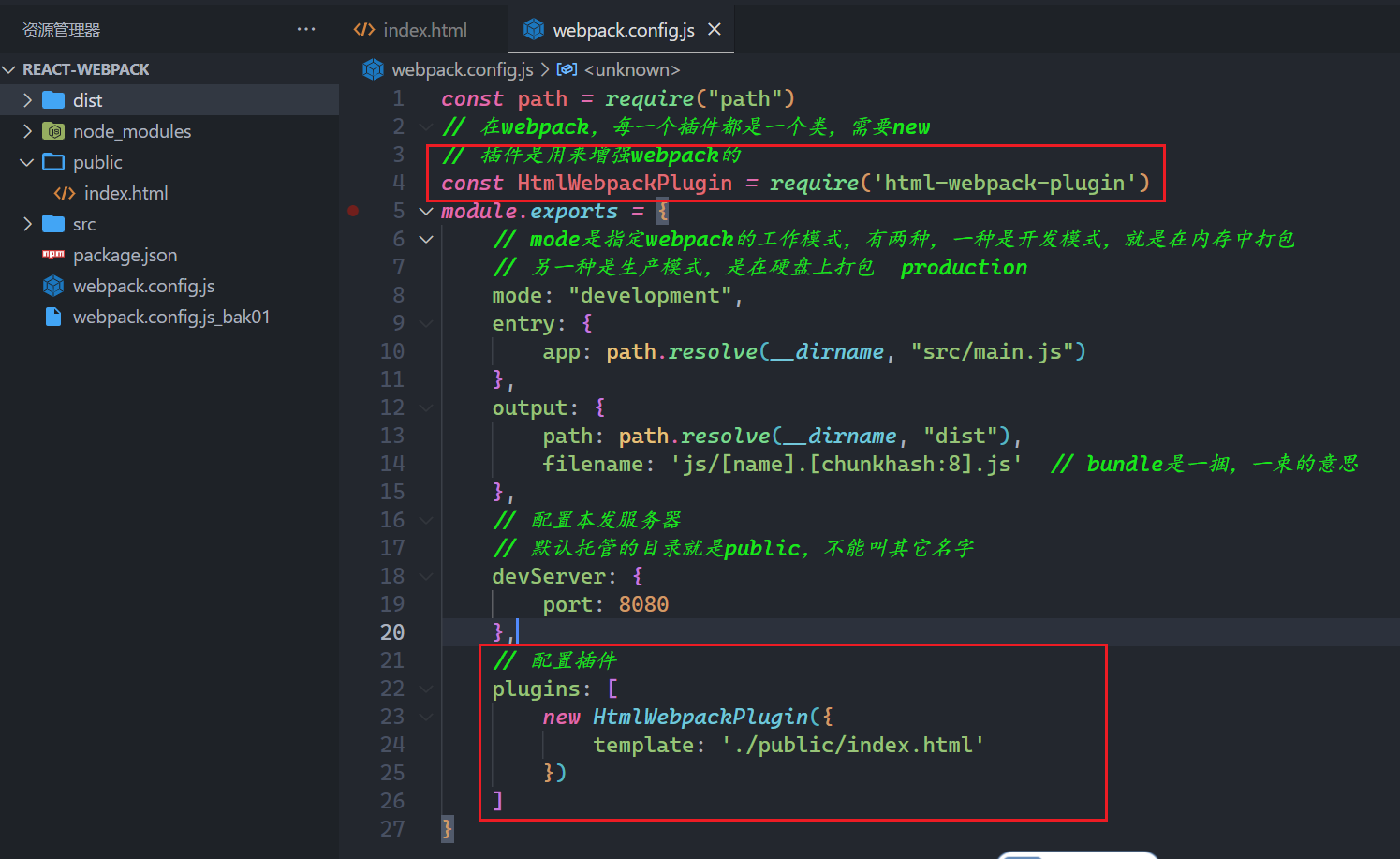This screenshot has width=1400, height=859.
Task: Click the HTML file icon beside index.html in tree
Action: (x=65, y=193)
